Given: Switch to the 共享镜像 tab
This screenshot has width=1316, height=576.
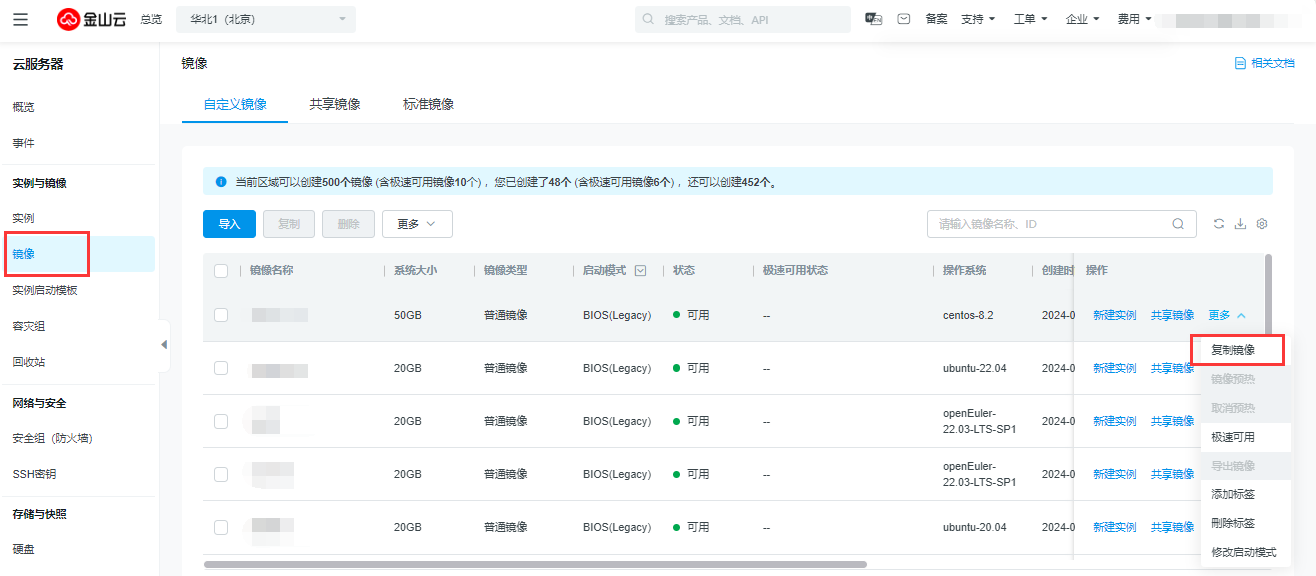Looking at the screenshot, I should [335, 104].
